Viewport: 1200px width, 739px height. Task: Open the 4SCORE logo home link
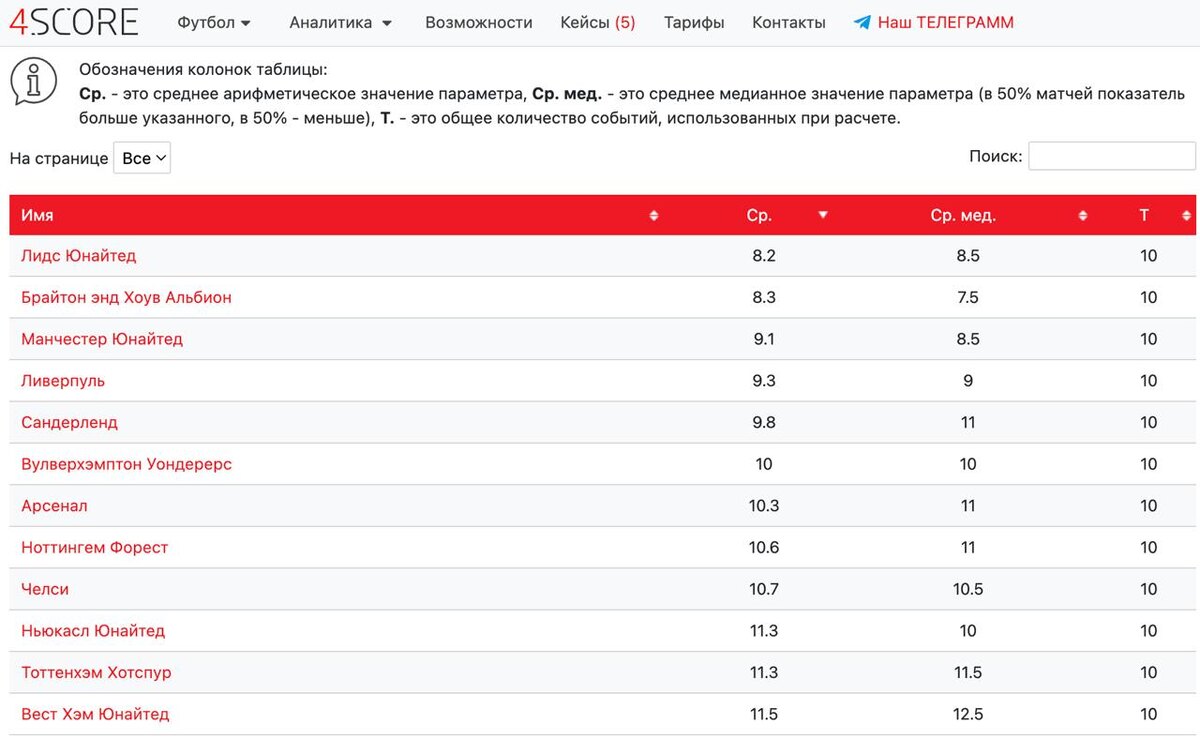pyautogui.click(x=74, y=22)
